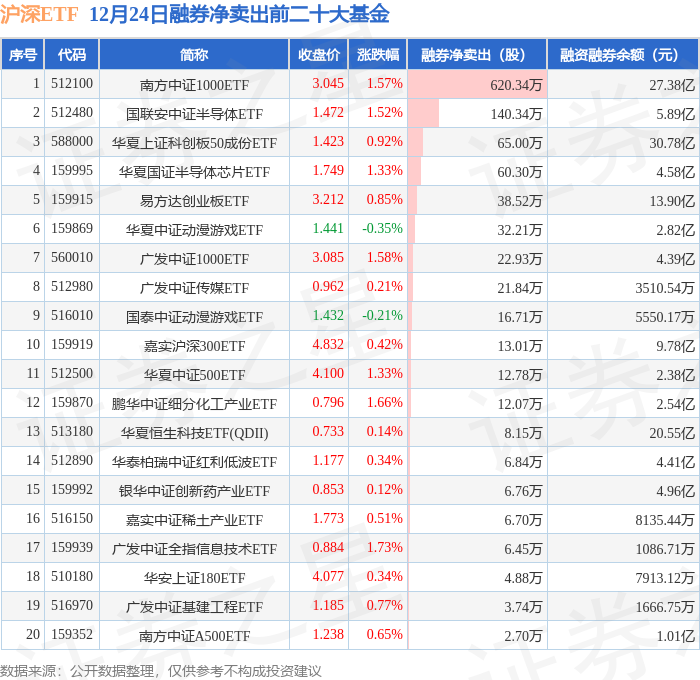The image size is (700, 680).
Task: Select fund name 国联安中证半导体ETF
Action: coord(194,113)
